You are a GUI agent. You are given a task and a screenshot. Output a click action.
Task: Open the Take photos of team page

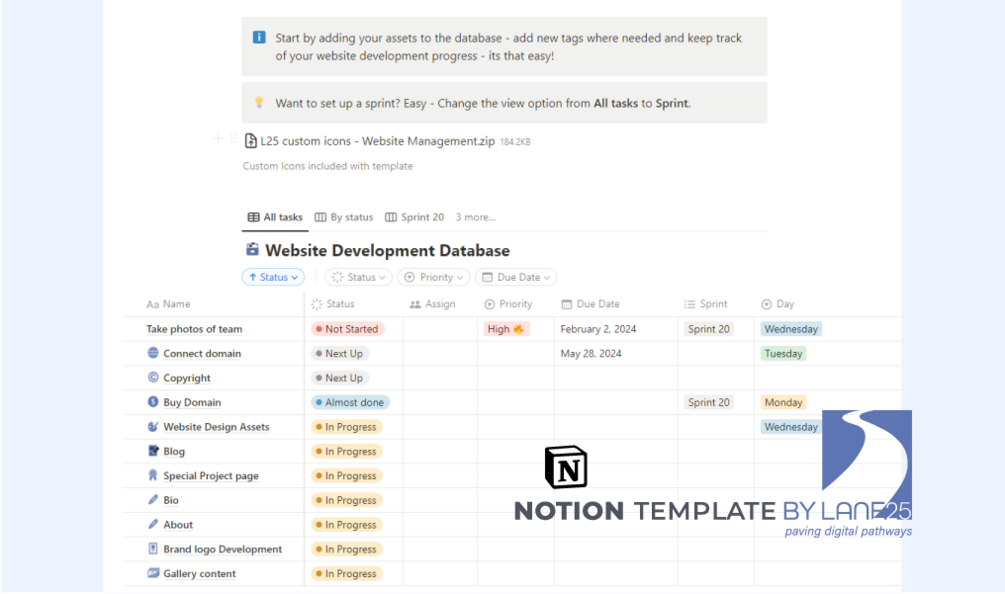194,329
